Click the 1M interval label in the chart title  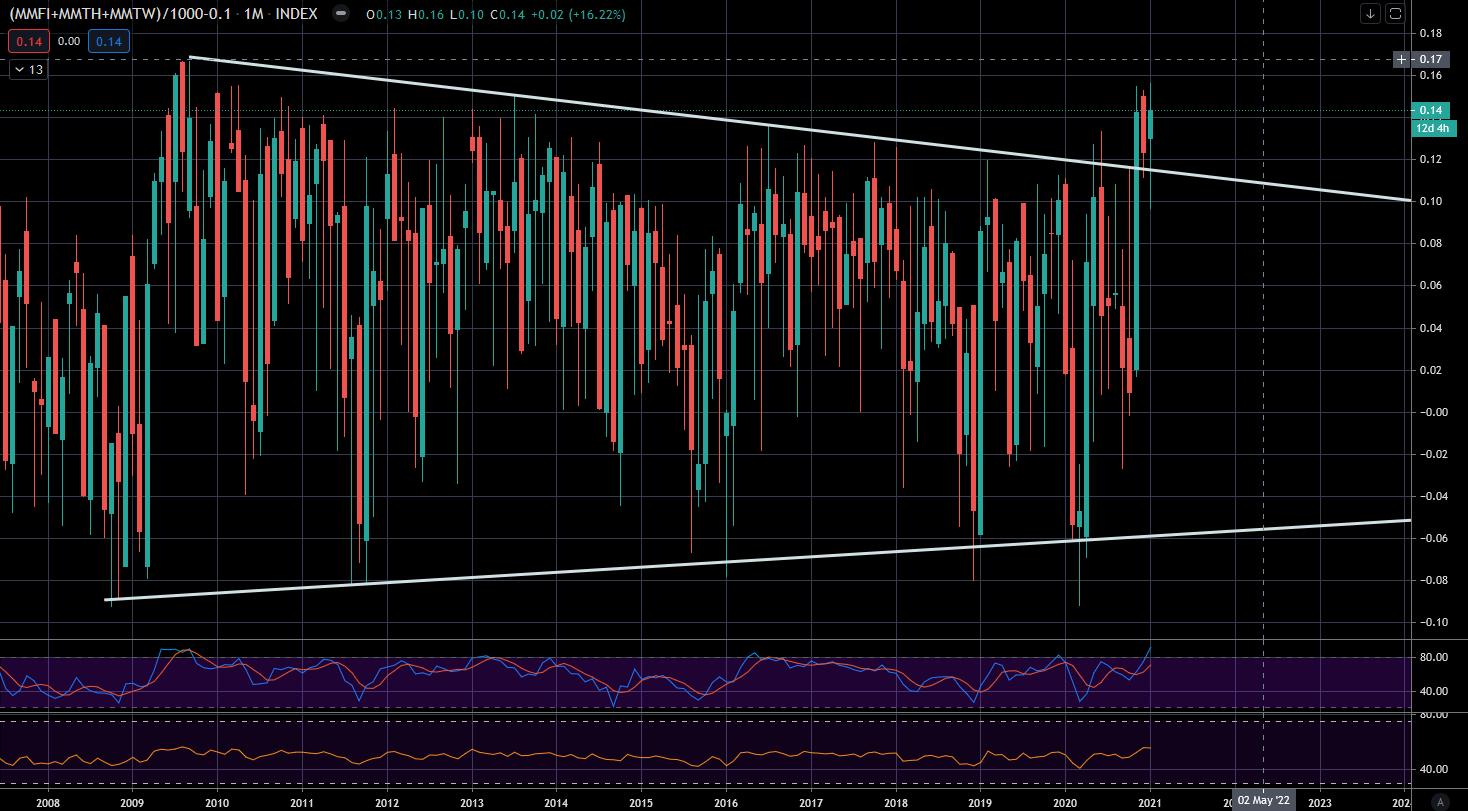(x=254, y=14)
